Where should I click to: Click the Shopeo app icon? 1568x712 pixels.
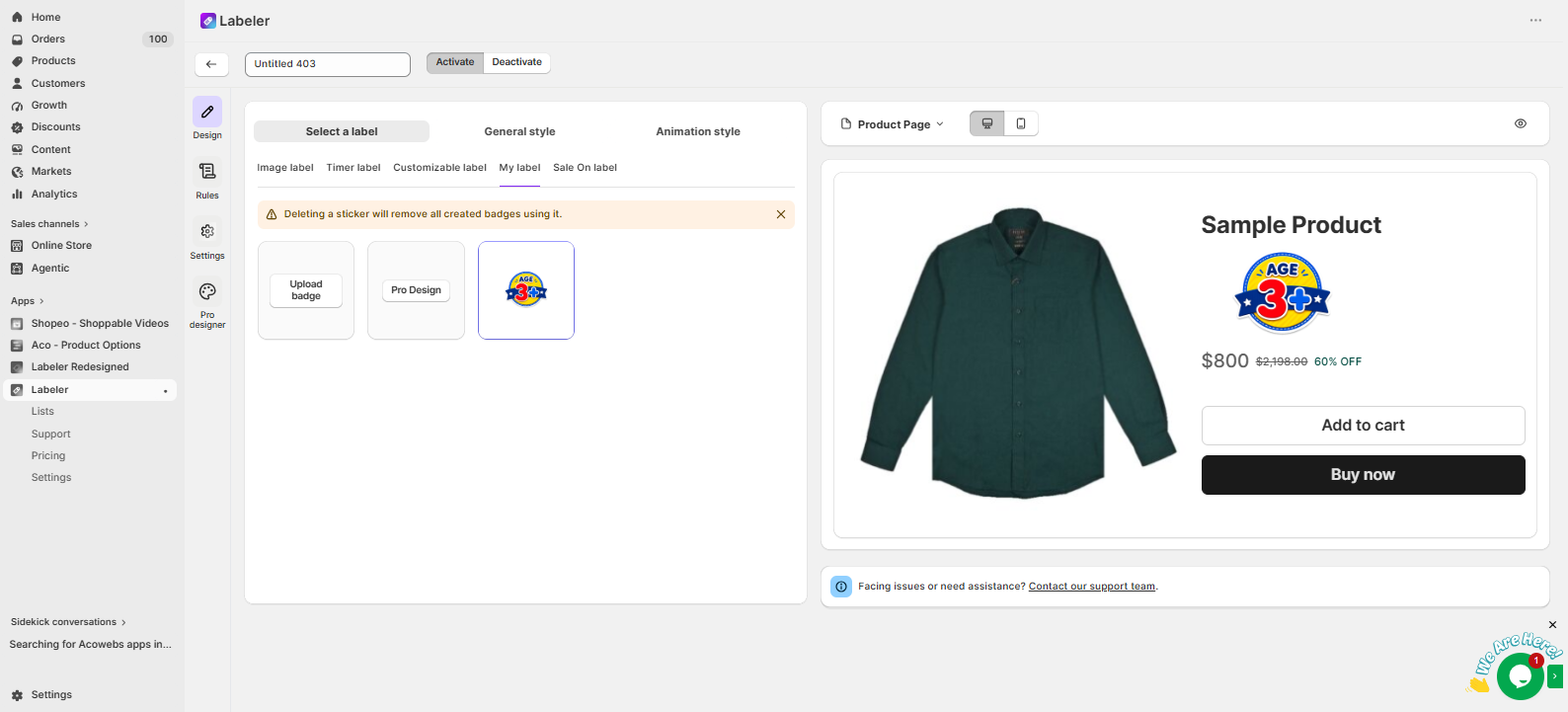(17, 324)
